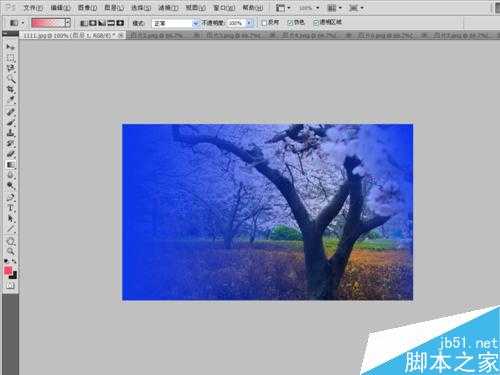
Task: Select the Lasso tool
Action: (x=10, y=68)
